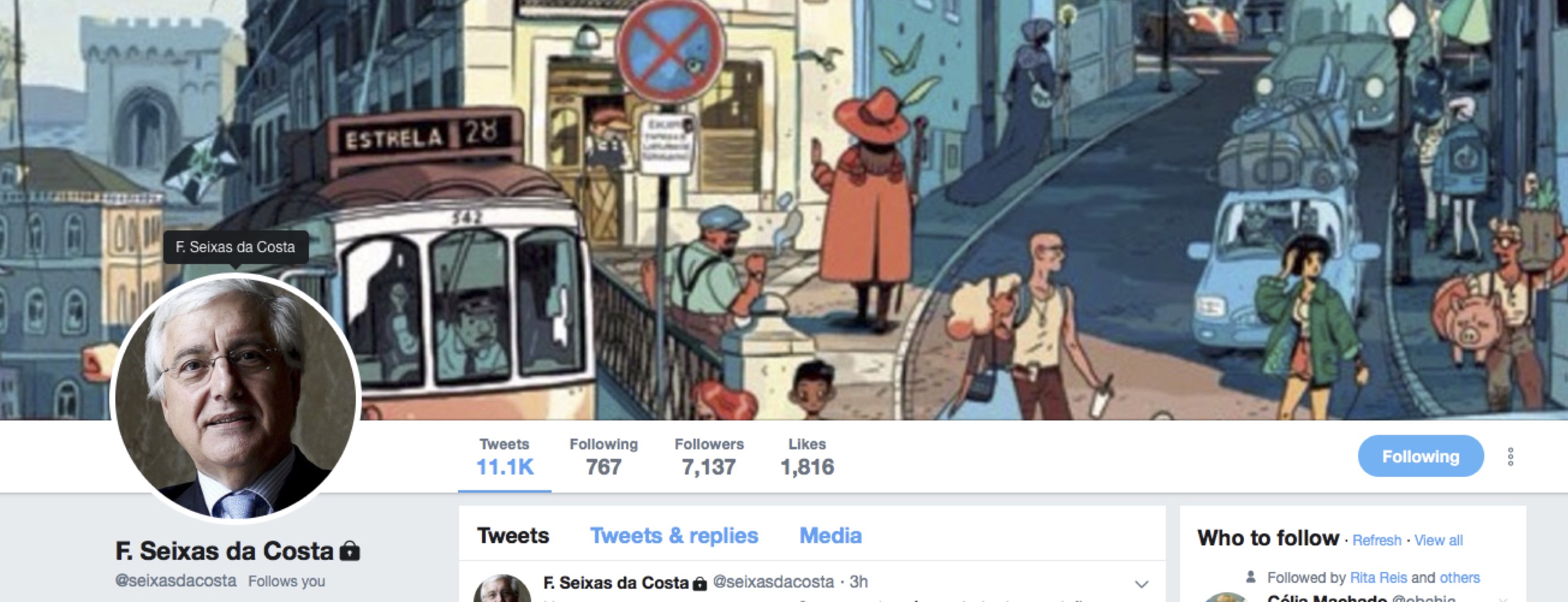Open the Following 767 list

pyautogui.click(x=603, y=457)
